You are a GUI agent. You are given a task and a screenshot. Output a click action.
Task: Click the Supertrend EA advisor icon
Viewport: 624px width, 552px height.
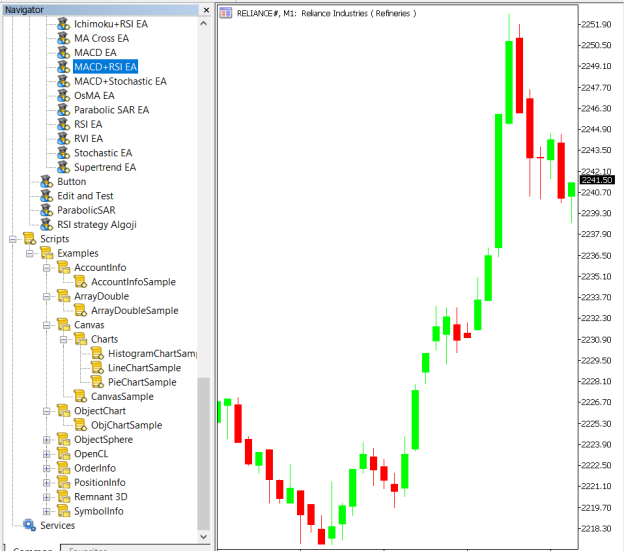pyautogui.click(x=63, y=167)
